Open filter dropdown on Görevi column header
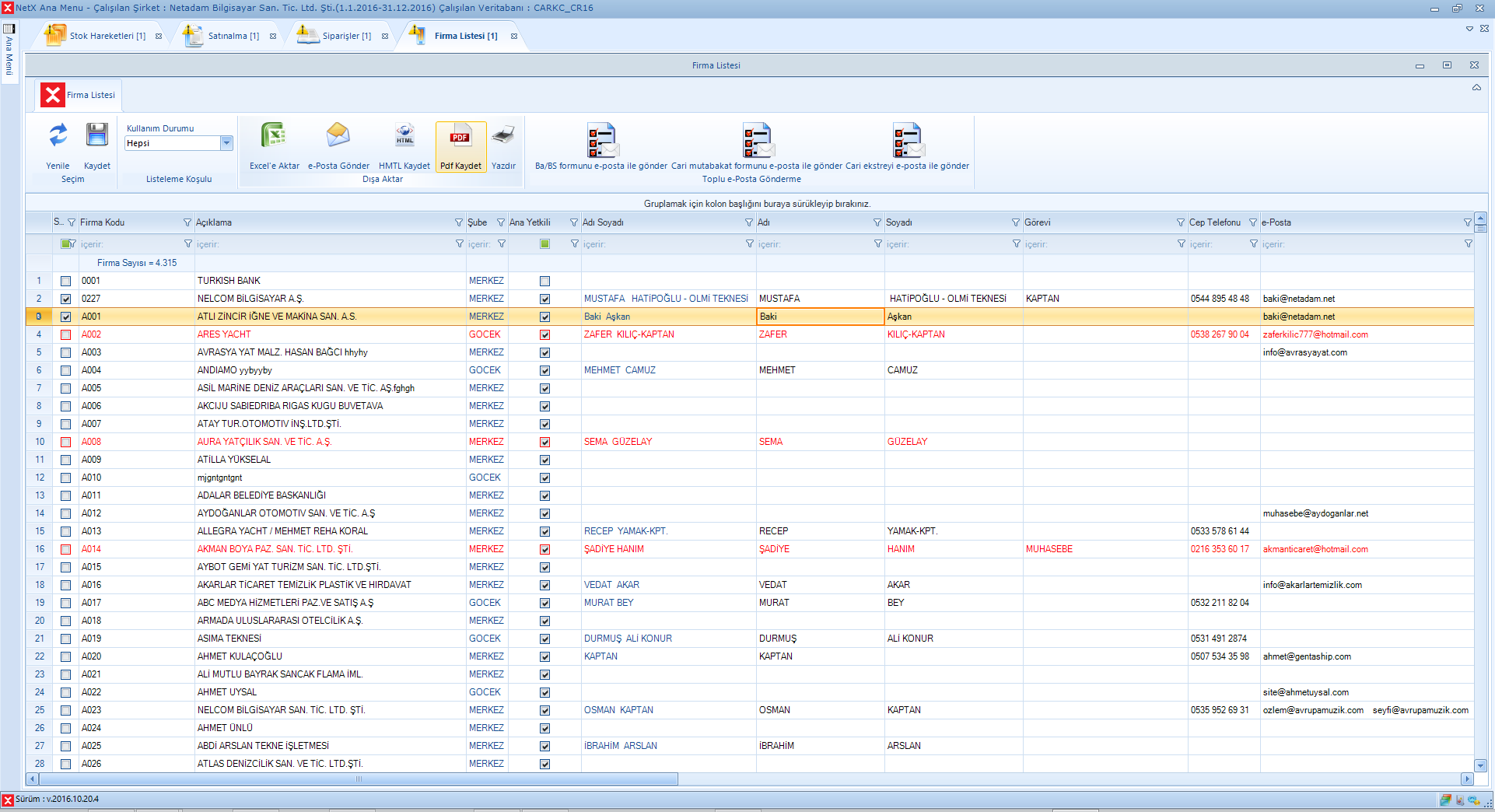Viewport: 1495px width, 812px height. (x=1180, y=222)
